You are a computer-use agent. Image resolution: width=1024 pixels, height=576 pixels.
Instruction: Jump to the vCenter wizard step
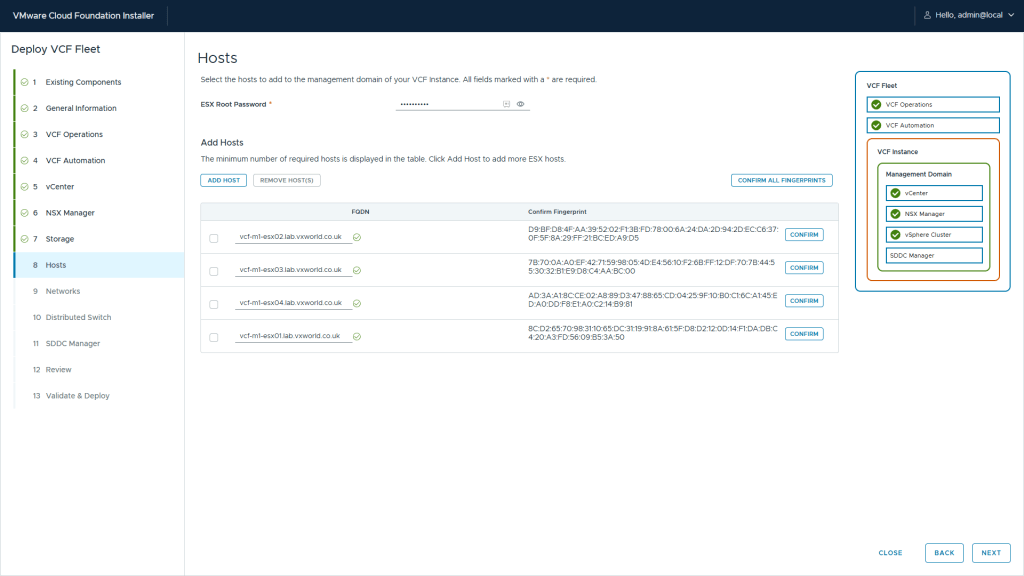pyautogui.click(x=59, y=186)
